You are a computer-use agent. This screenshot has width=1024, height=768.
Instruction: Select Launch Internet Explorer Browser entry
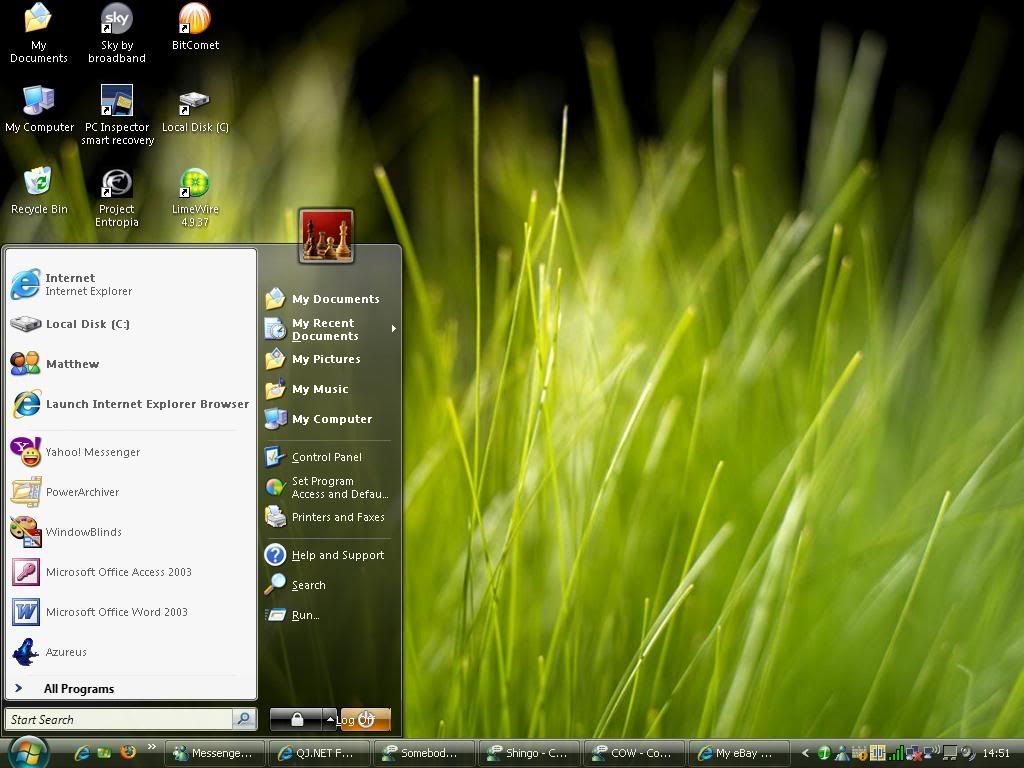[x=131, y=404]
